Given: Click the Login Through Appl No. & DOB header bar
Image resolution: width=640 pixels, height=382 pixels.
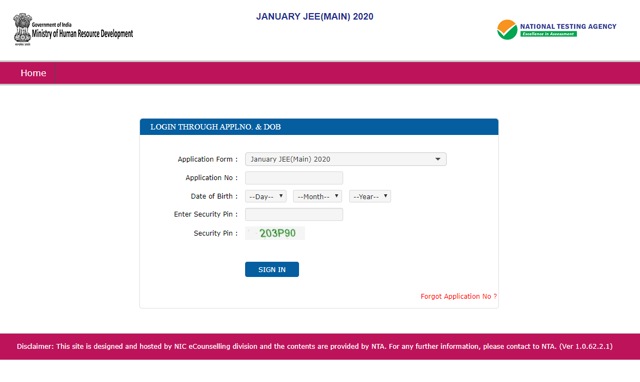Looking at the screenshot, I should (319, 127).
